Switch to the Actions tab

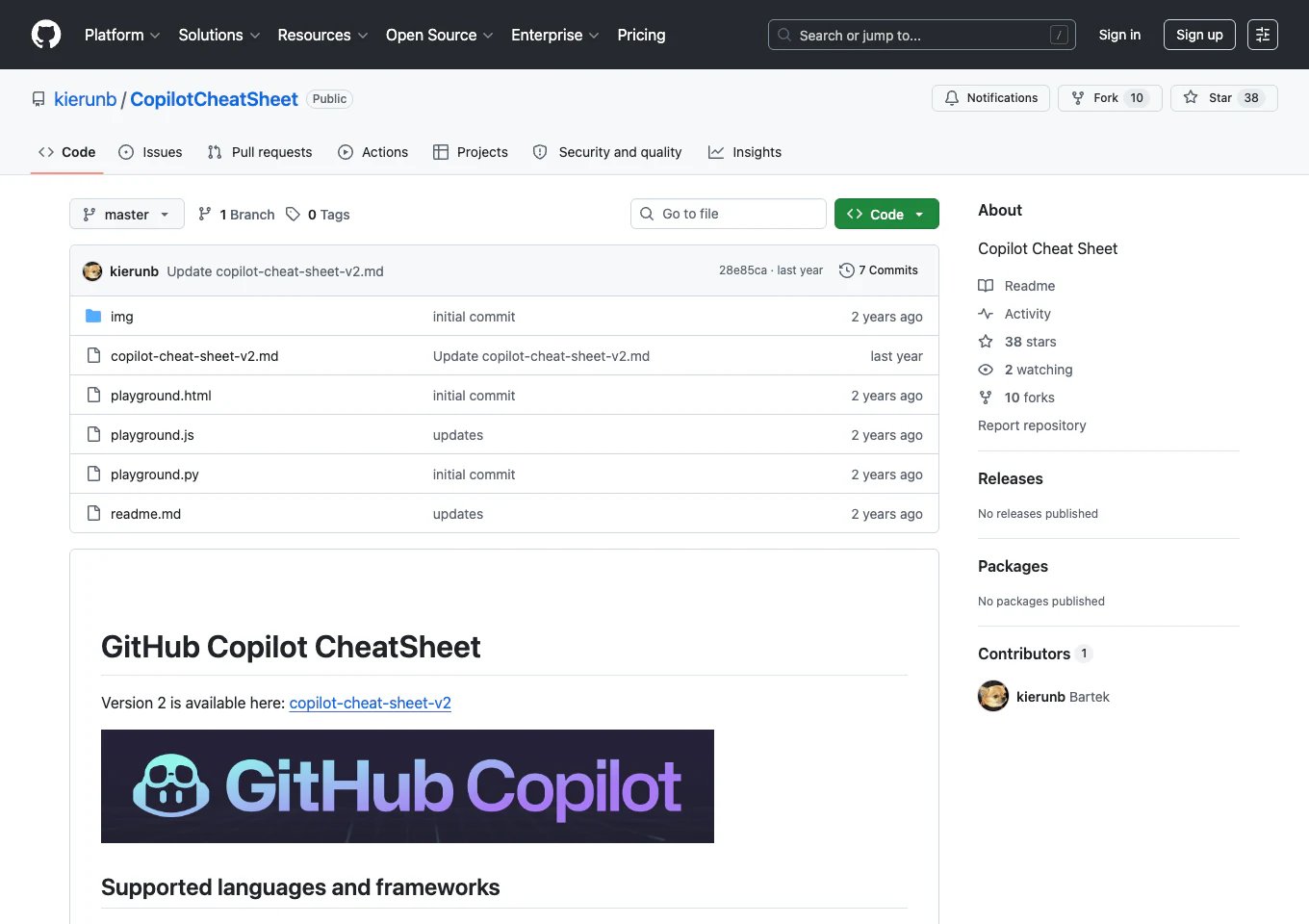373,152
